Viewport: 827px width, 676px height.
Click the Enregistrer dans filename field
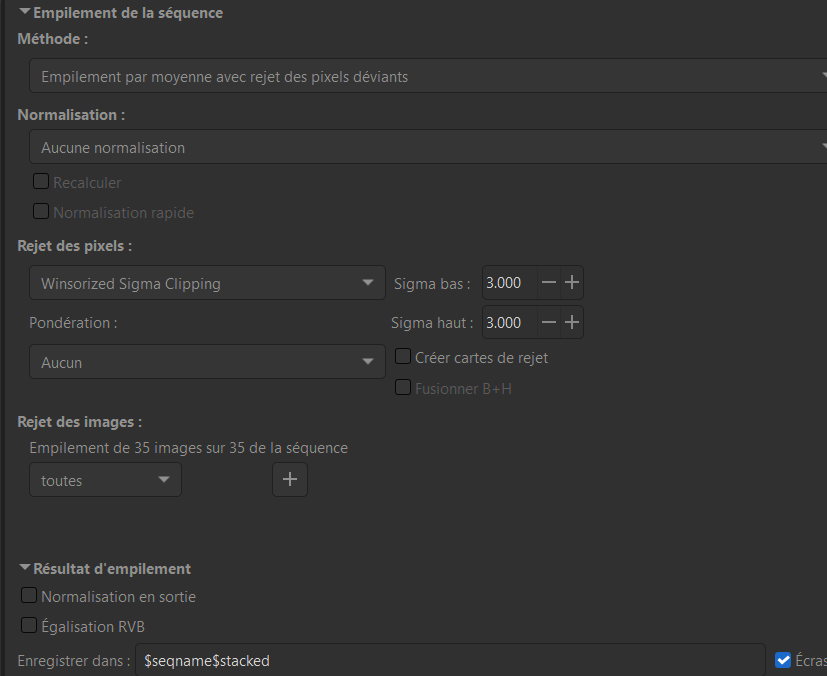[450, 661]
